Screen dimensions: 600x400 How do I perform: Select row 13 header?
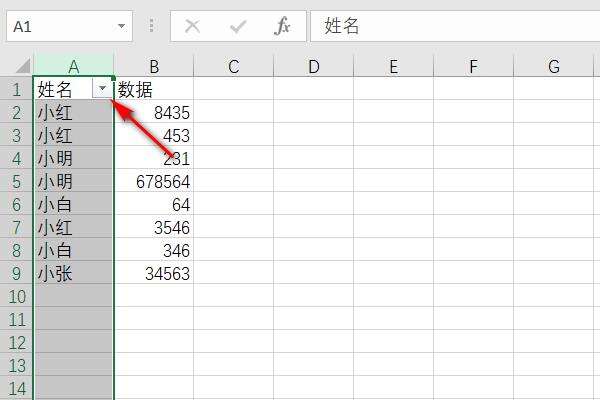pos(16,365)
